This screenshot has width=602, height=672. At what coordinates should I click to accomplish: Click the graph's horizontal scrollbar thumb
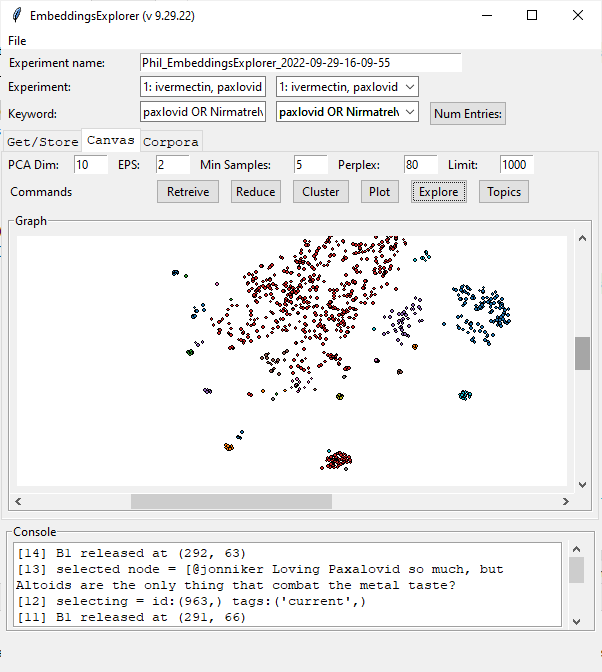[230, 501]
